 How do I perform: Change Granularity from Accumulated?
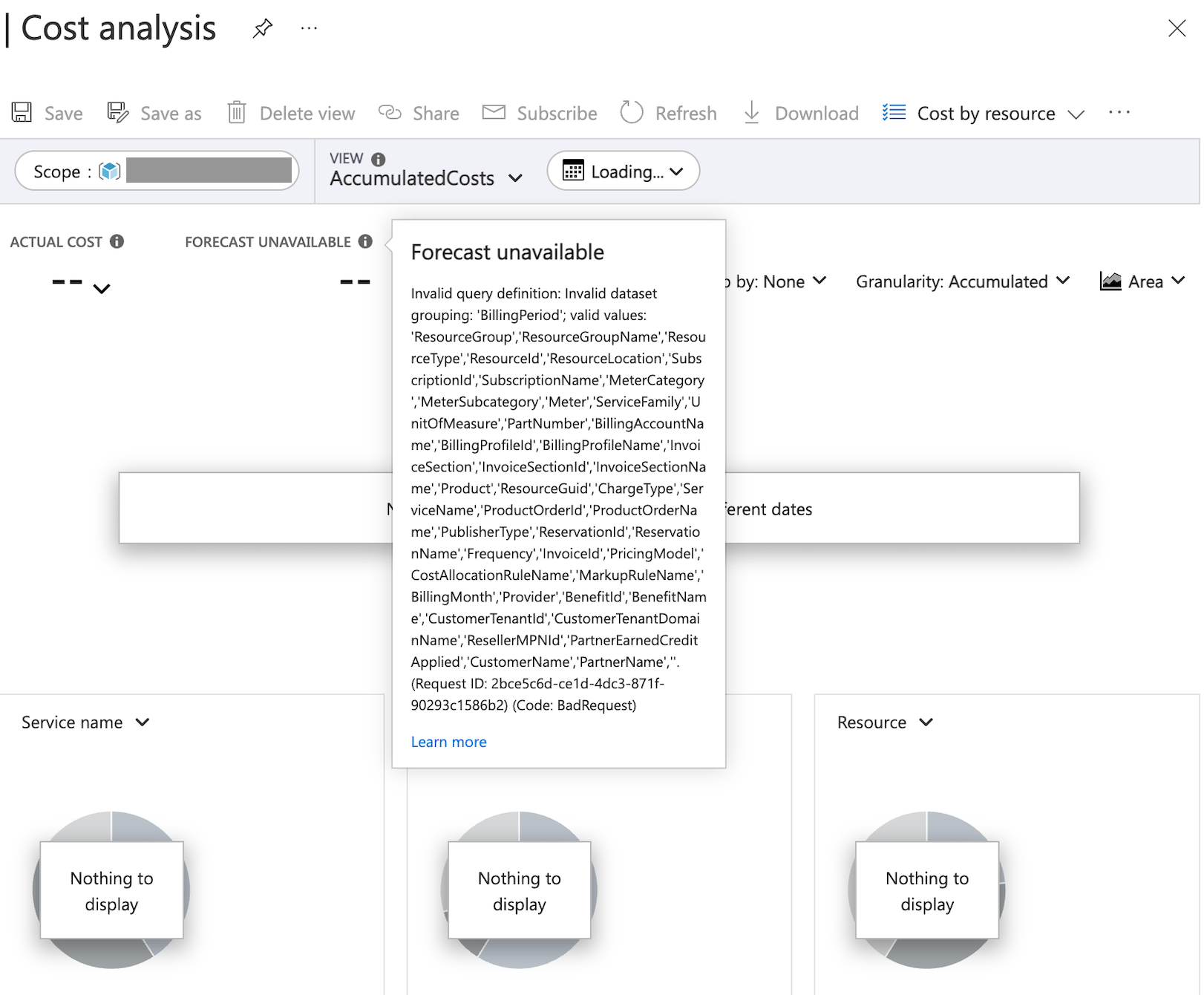coord(962,281)
